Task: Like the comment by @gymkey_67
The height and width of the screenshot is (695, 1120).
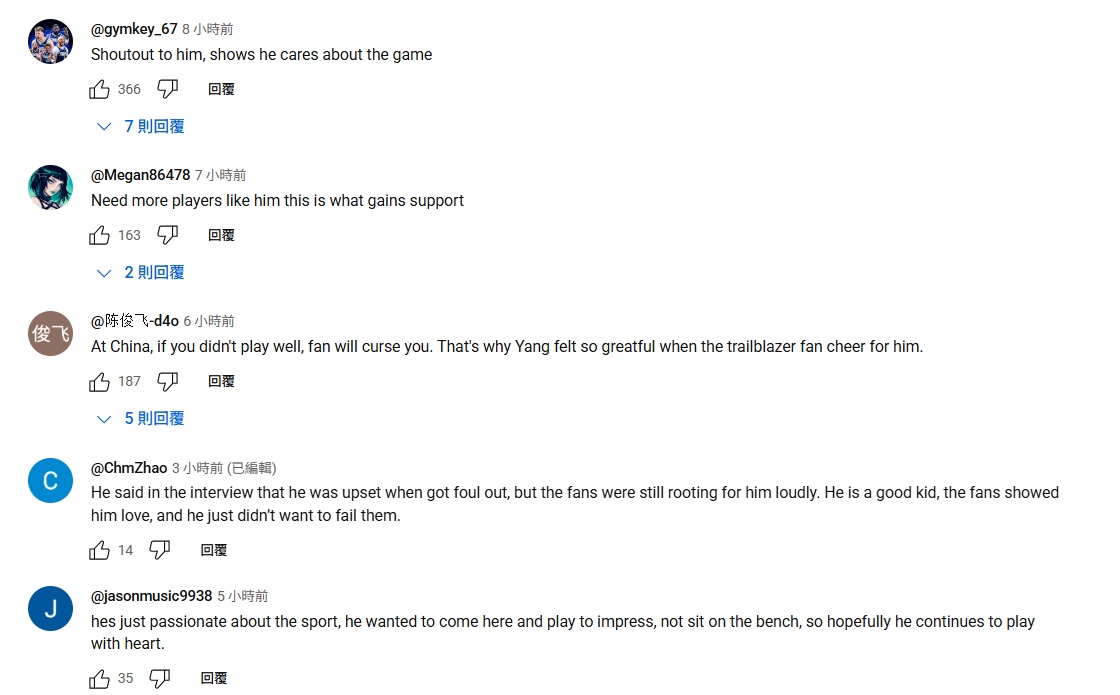Action: pyautogui.click(x=100, y=89)
